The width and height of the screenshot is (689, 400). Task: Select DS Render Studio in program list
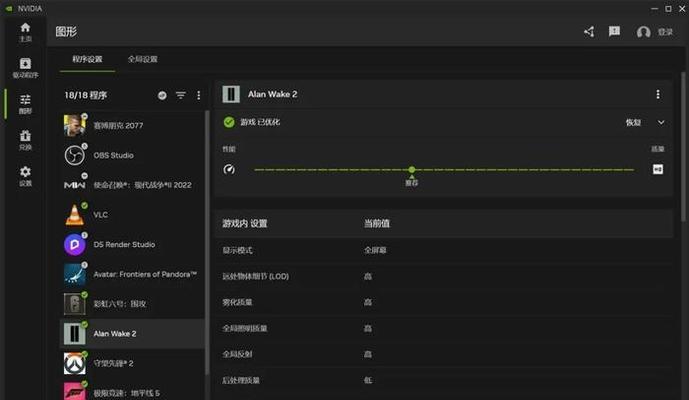click(132, 244)
